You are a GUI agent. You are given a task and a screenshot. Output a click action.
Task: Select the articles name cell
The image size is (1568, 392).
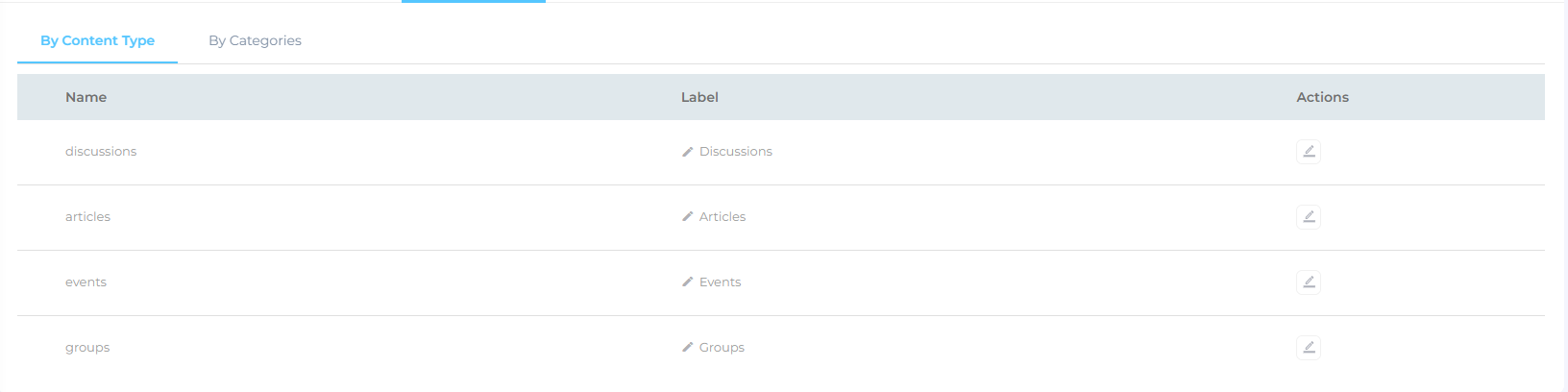tap(87, 217)
